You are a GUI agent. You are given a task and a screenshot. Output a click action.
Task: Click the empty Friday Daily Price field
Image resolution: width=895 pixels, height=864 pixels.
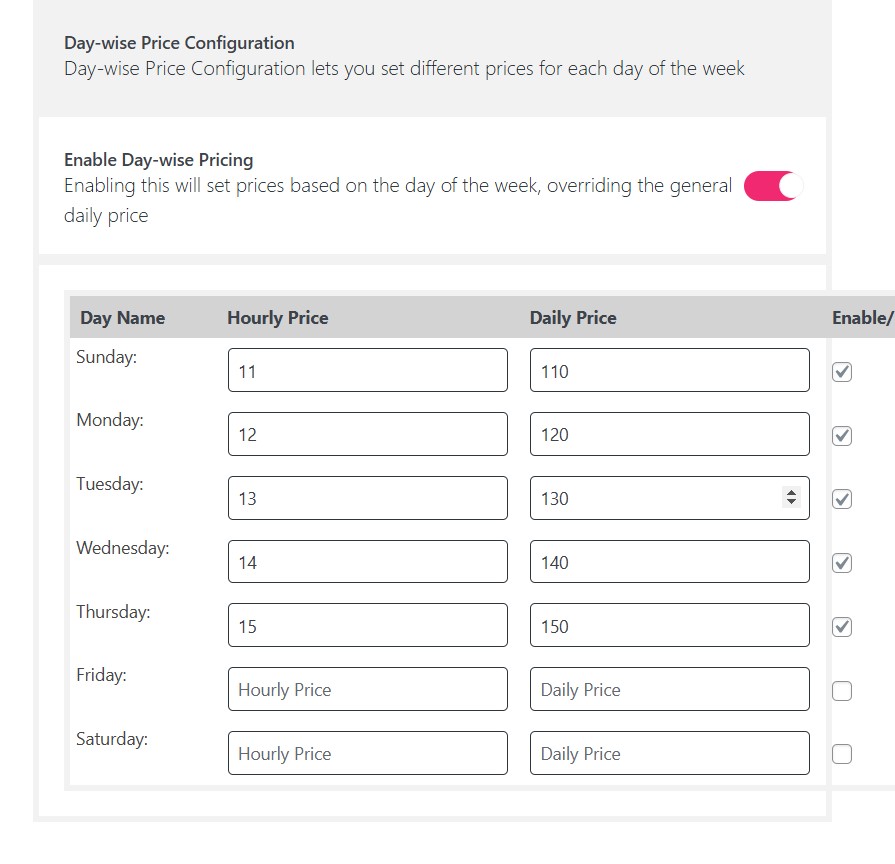point(669,690)
